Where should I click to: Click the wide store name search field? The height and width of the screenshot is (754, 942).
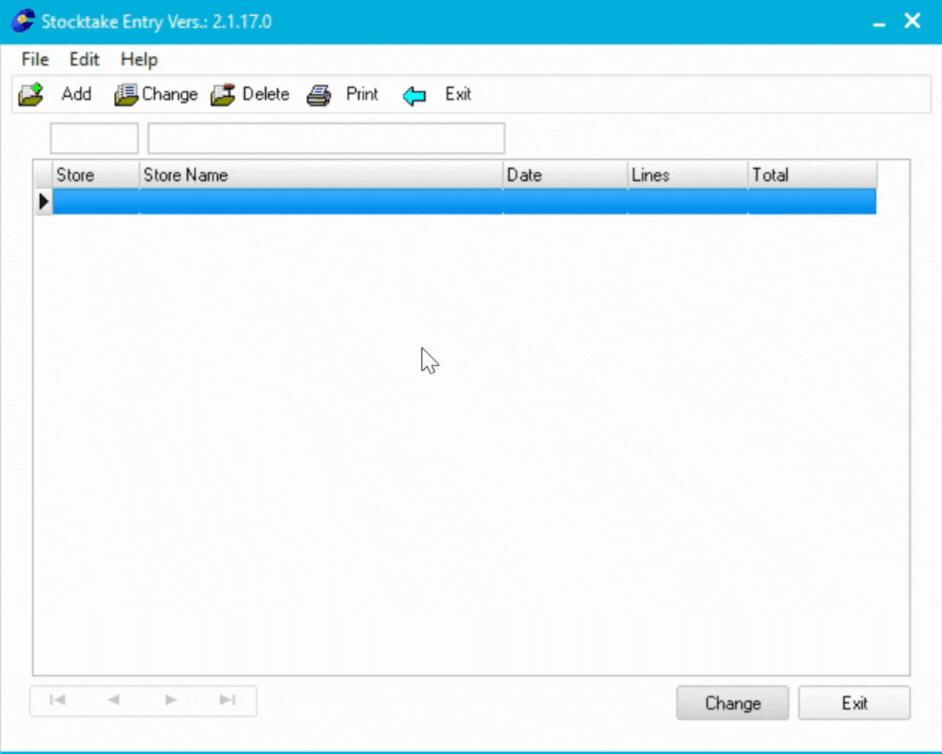click(326, 138)
